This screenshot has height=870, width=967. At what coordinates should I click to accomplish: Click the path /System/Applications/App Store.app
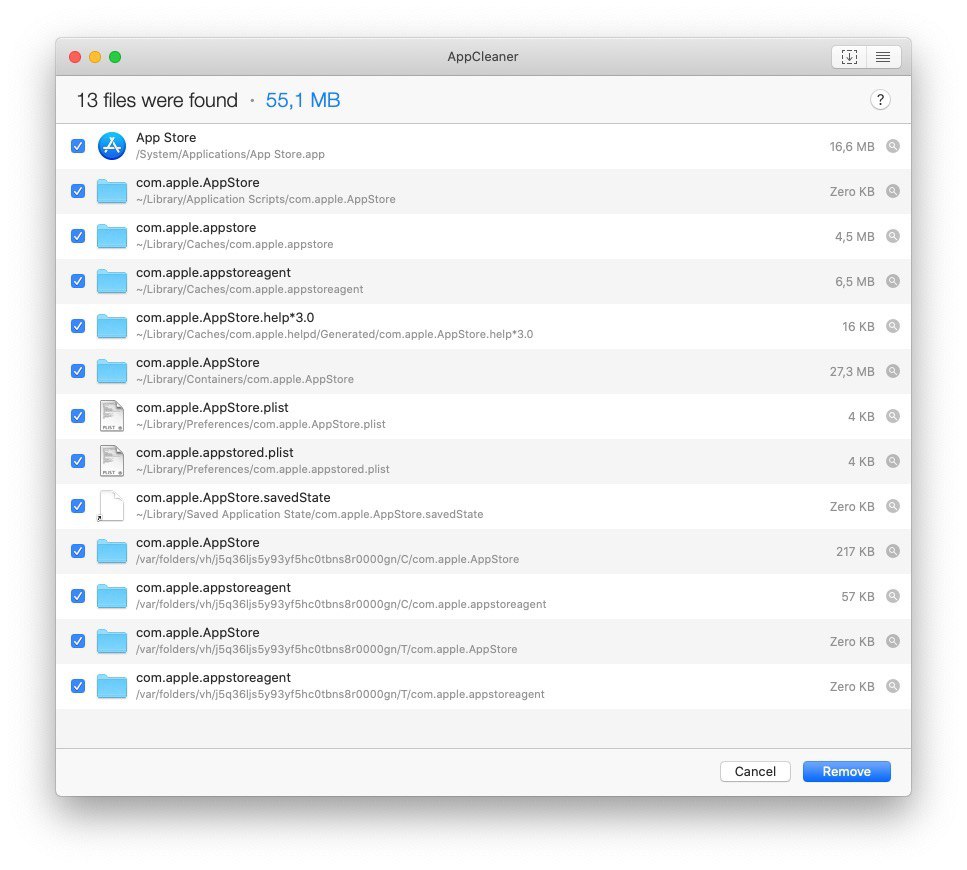coord(230,154)
